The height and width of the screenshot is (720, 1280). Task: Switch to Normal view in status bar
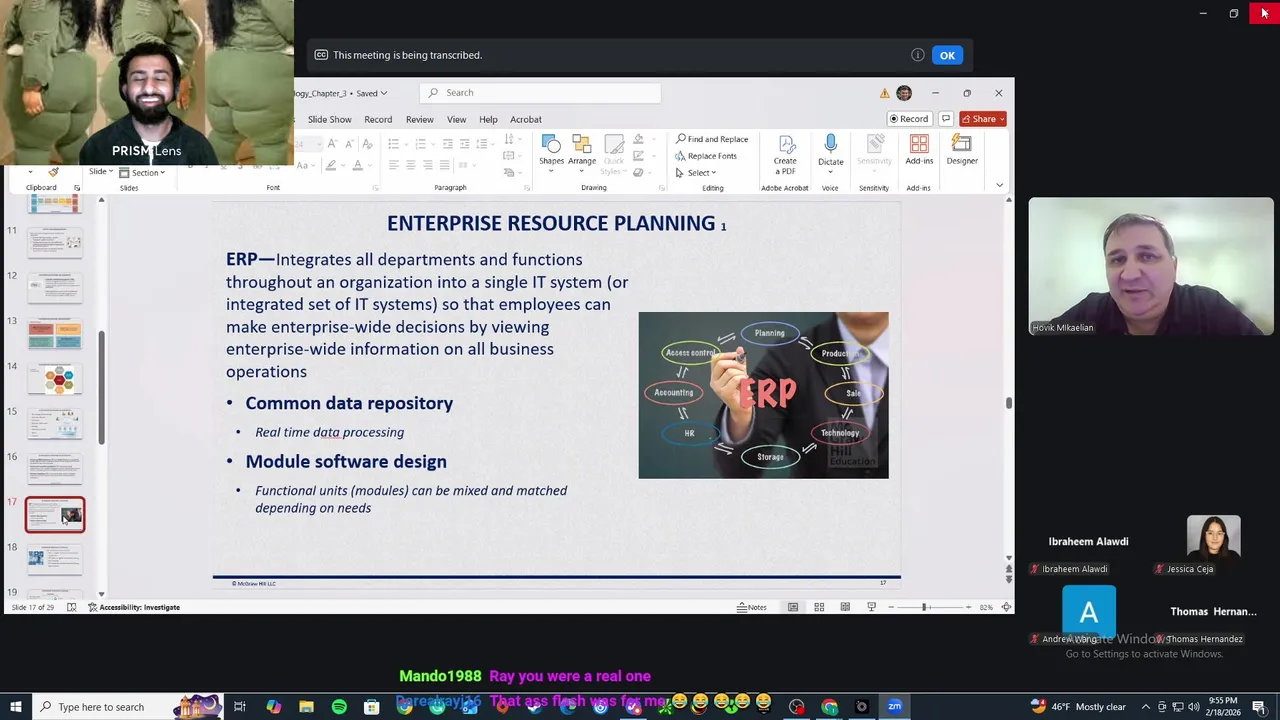click(x=793, y=607)
